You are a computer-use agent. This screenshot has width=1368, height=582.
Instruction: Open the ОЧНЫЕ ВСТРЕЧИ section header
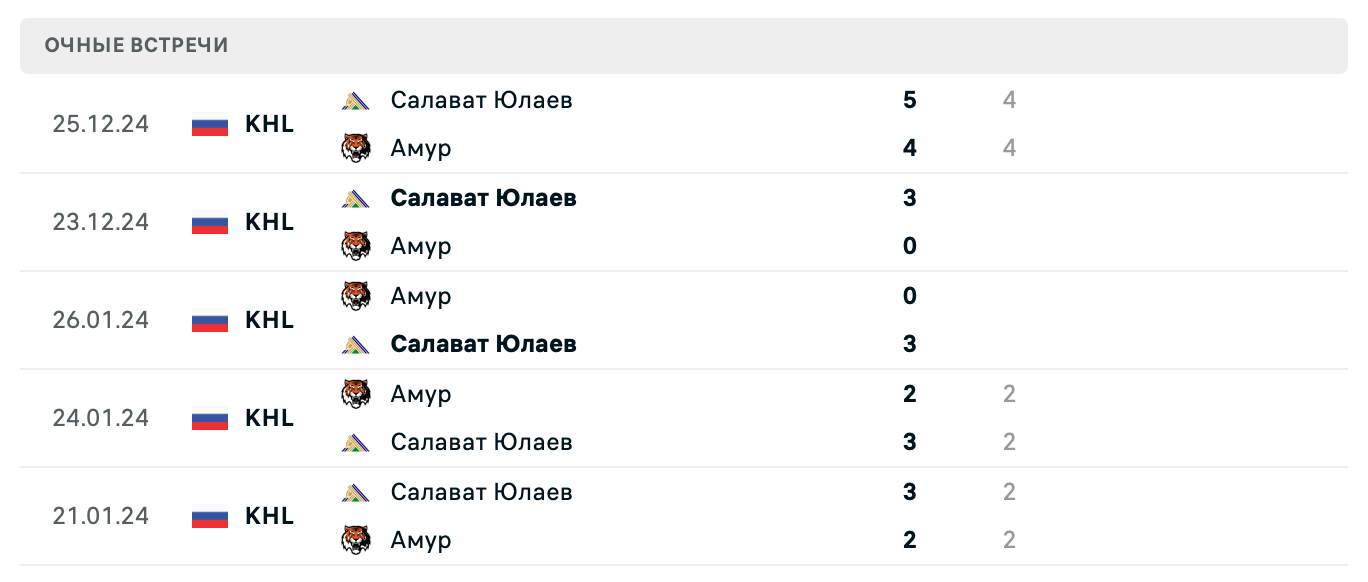135,44
